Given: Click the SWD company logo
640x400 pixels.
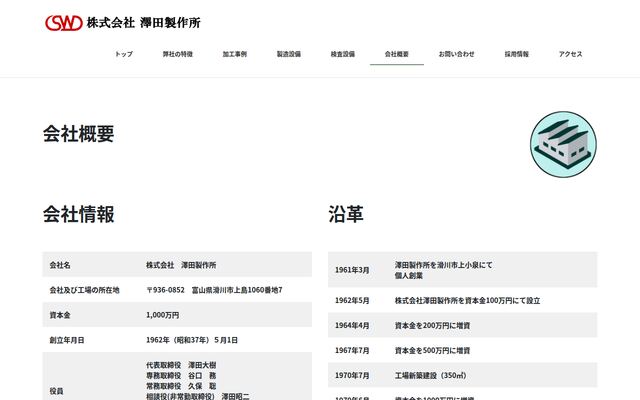Looking at the screenshot, I should tap(64, 23).
